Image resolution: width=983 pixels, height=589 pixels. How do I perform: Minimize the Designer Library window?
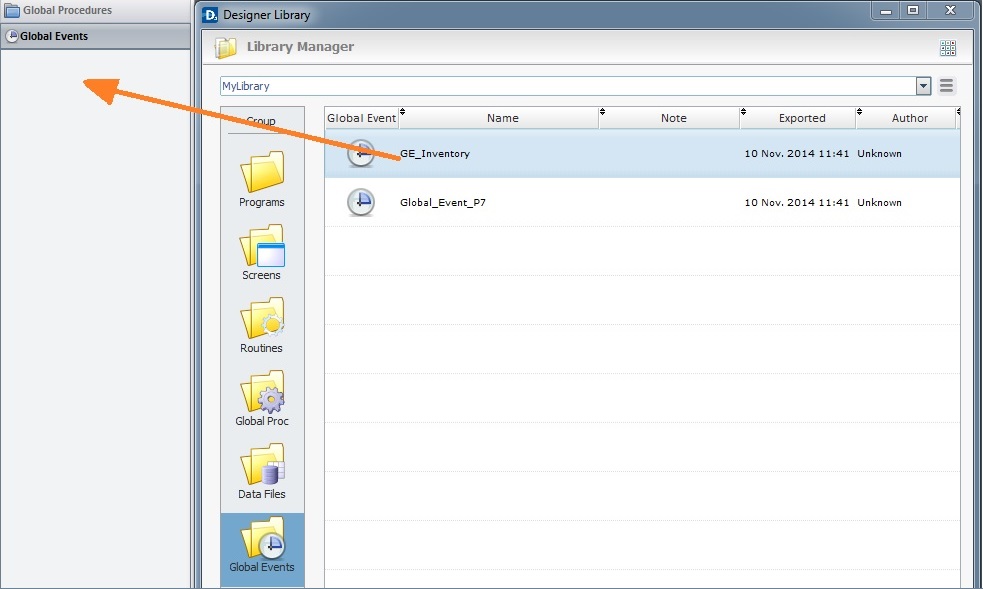886,11
